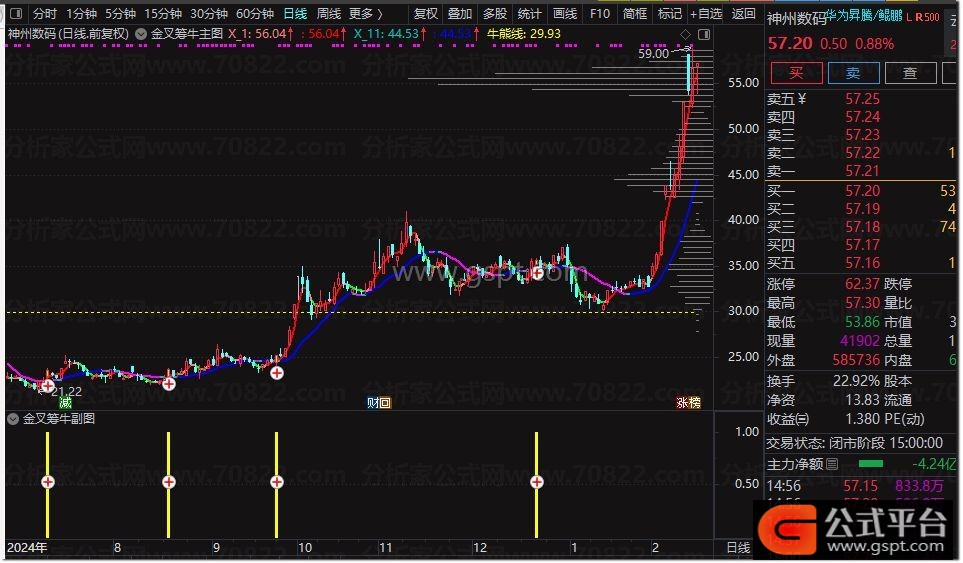This screenshot has width=963, height=563.
Task: Click the plus signal marker near 21.22
Action: coord(48,386)
